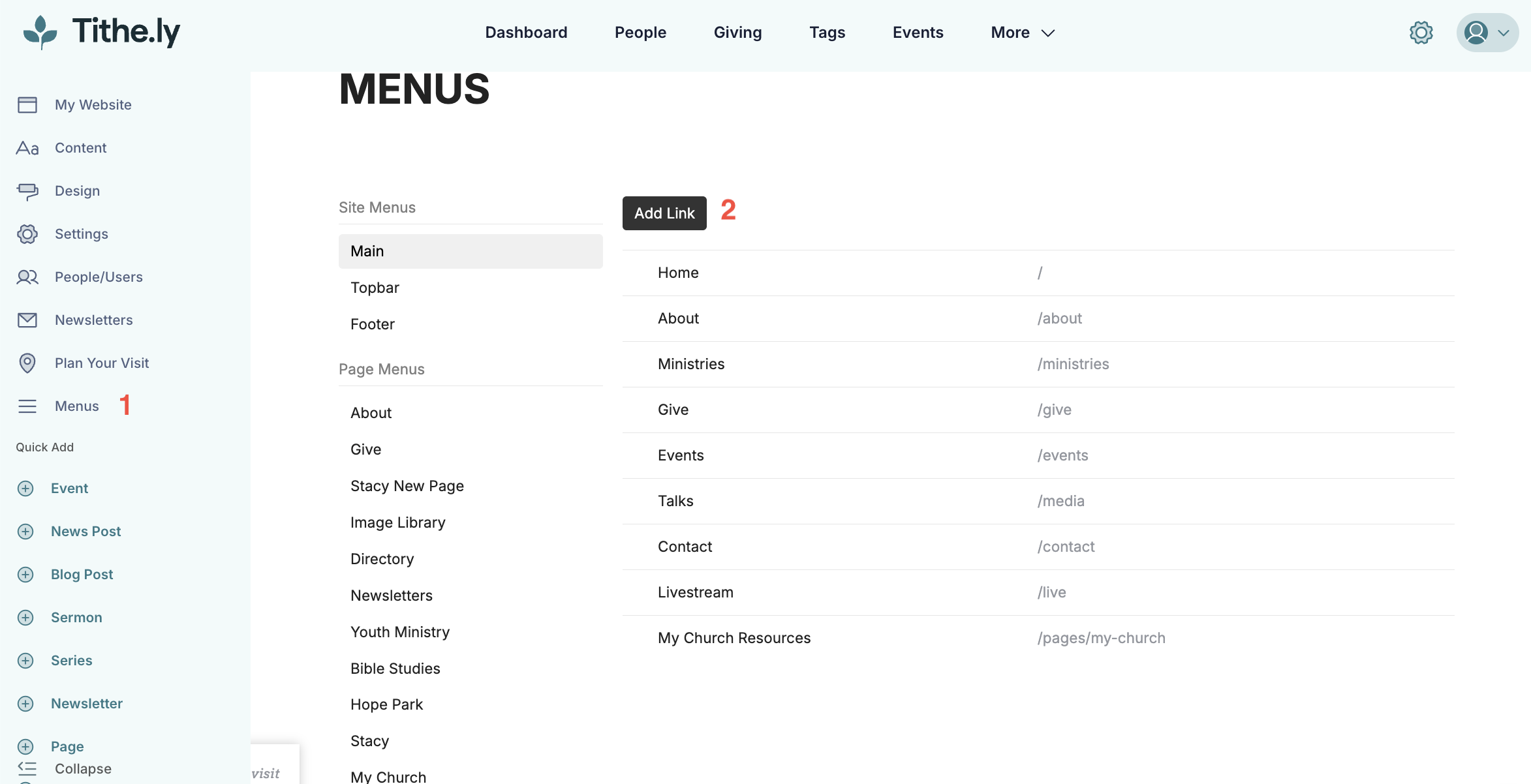Screen dimensions: 1531x784
Task: Open the Bible Studies page menu
Action: [471, 669]
